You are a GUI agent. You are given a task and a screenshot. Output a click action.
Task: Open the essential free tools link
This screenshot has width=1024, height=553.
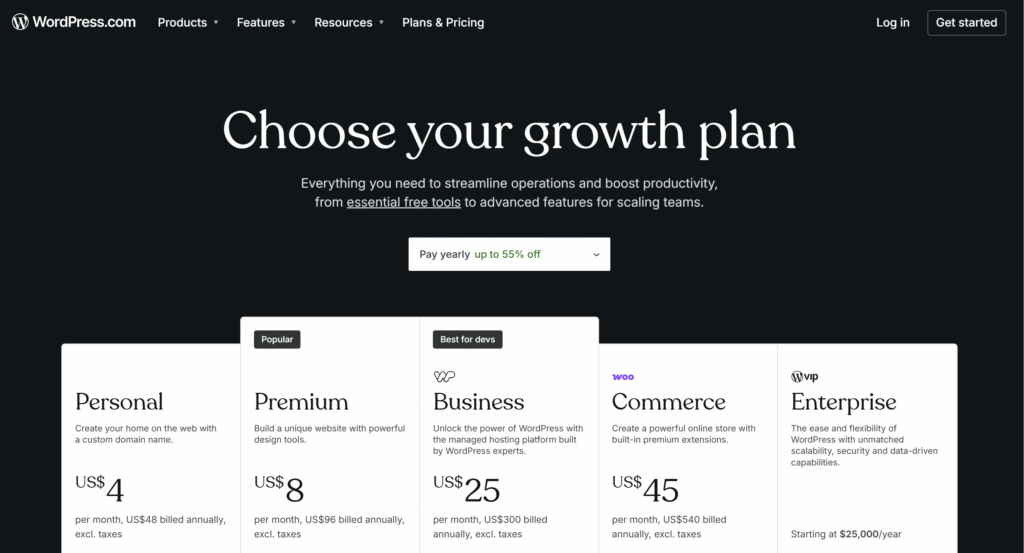404,202
